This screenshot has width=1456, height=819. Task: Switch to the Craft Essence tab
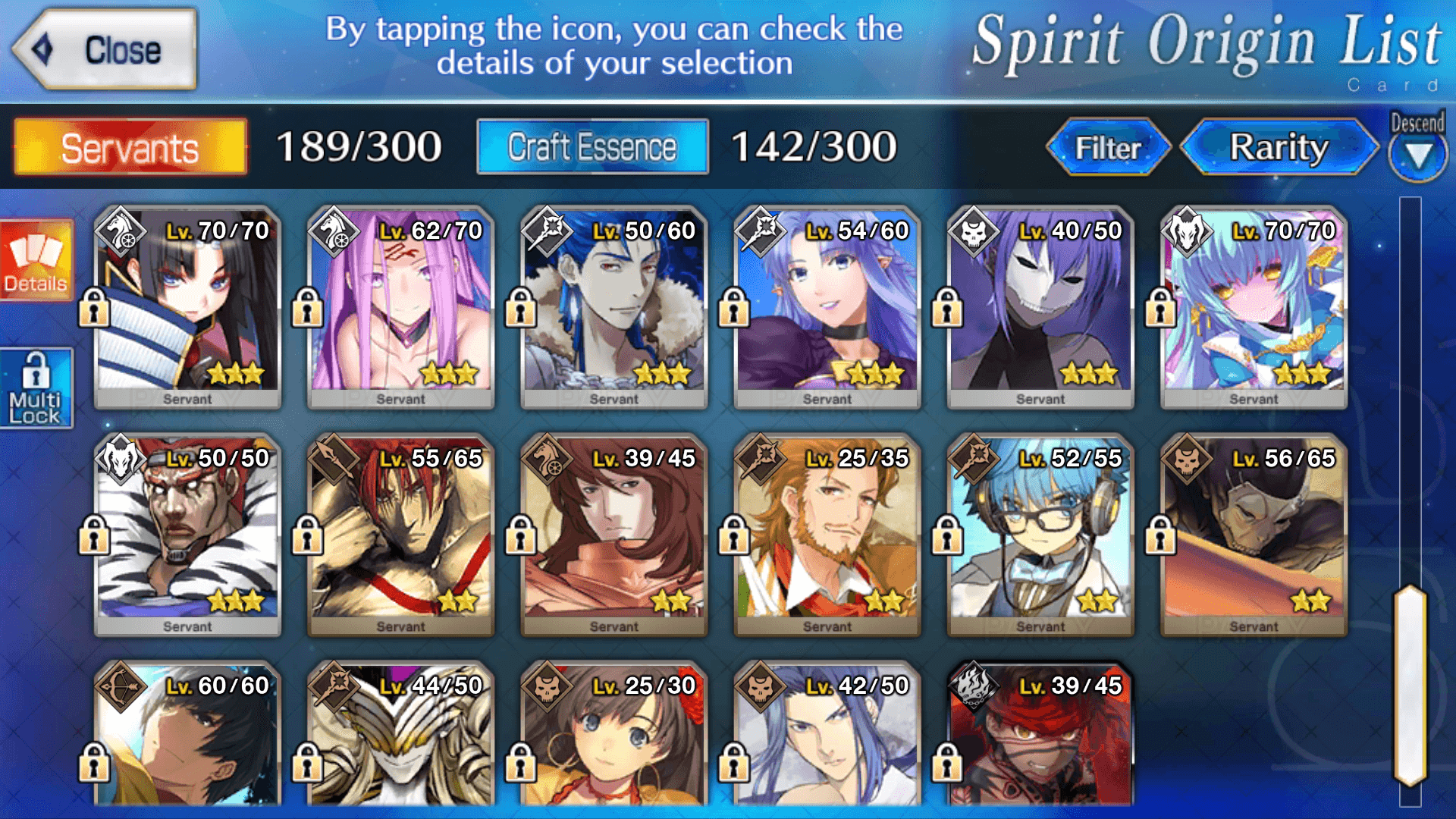[x=592, y=146]
